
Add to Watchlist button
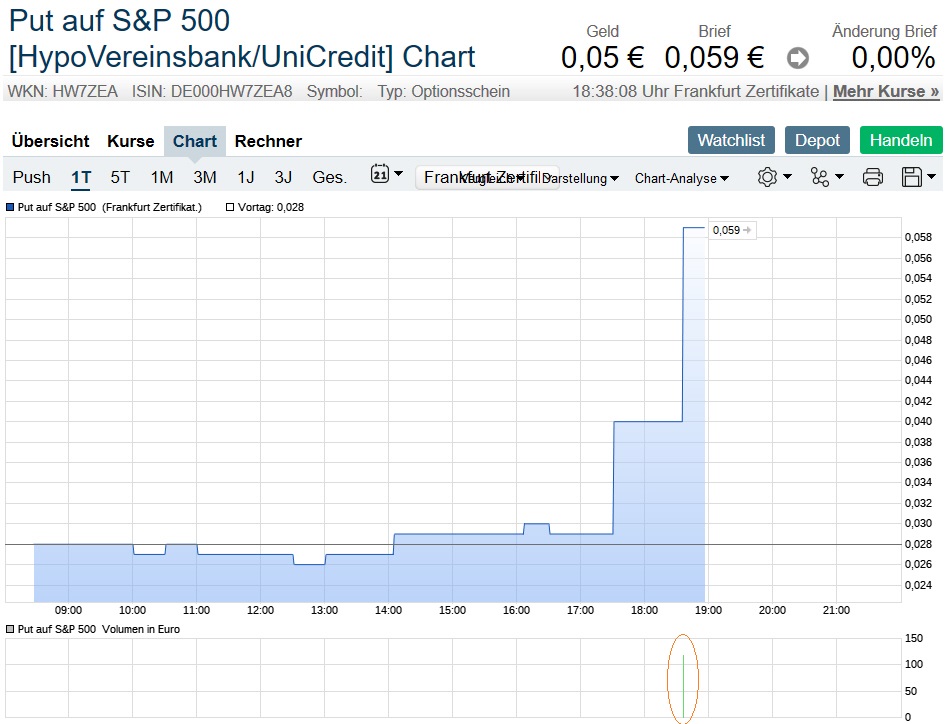coord(731,140)
